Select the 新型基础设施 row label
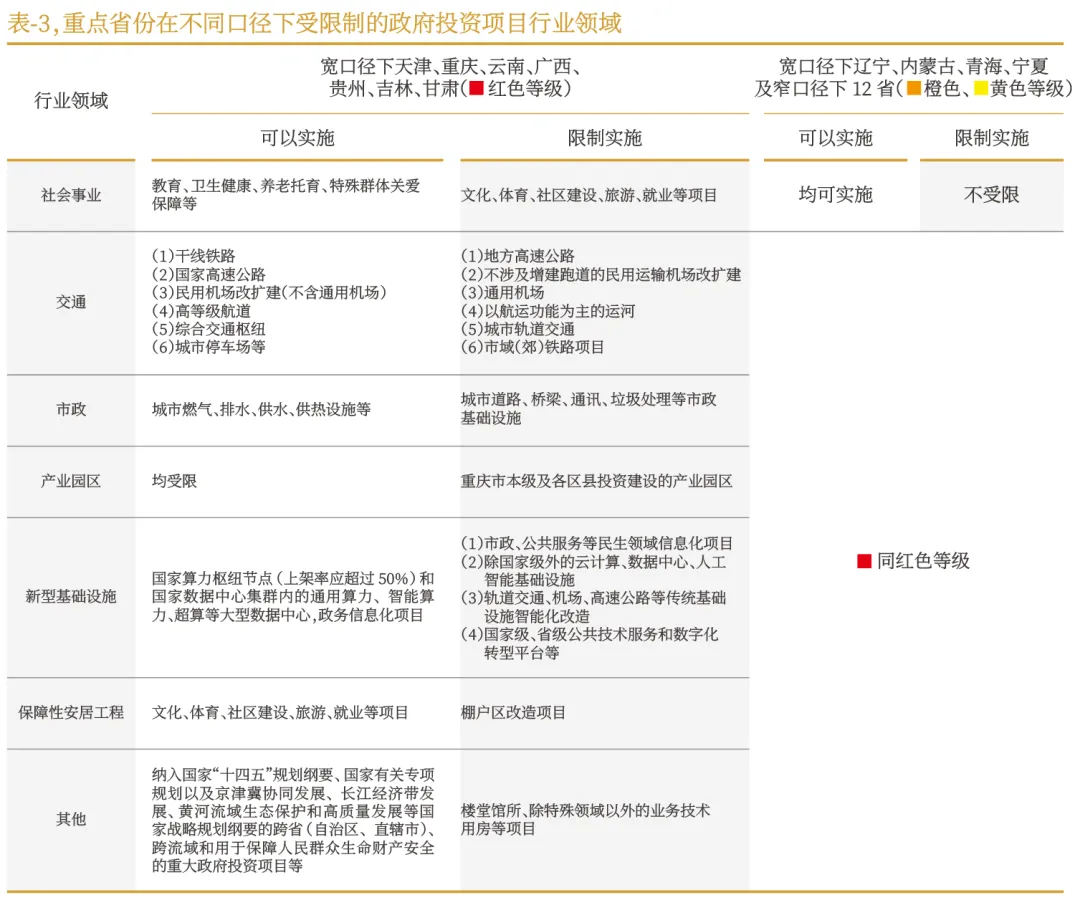 click(71, 597)
